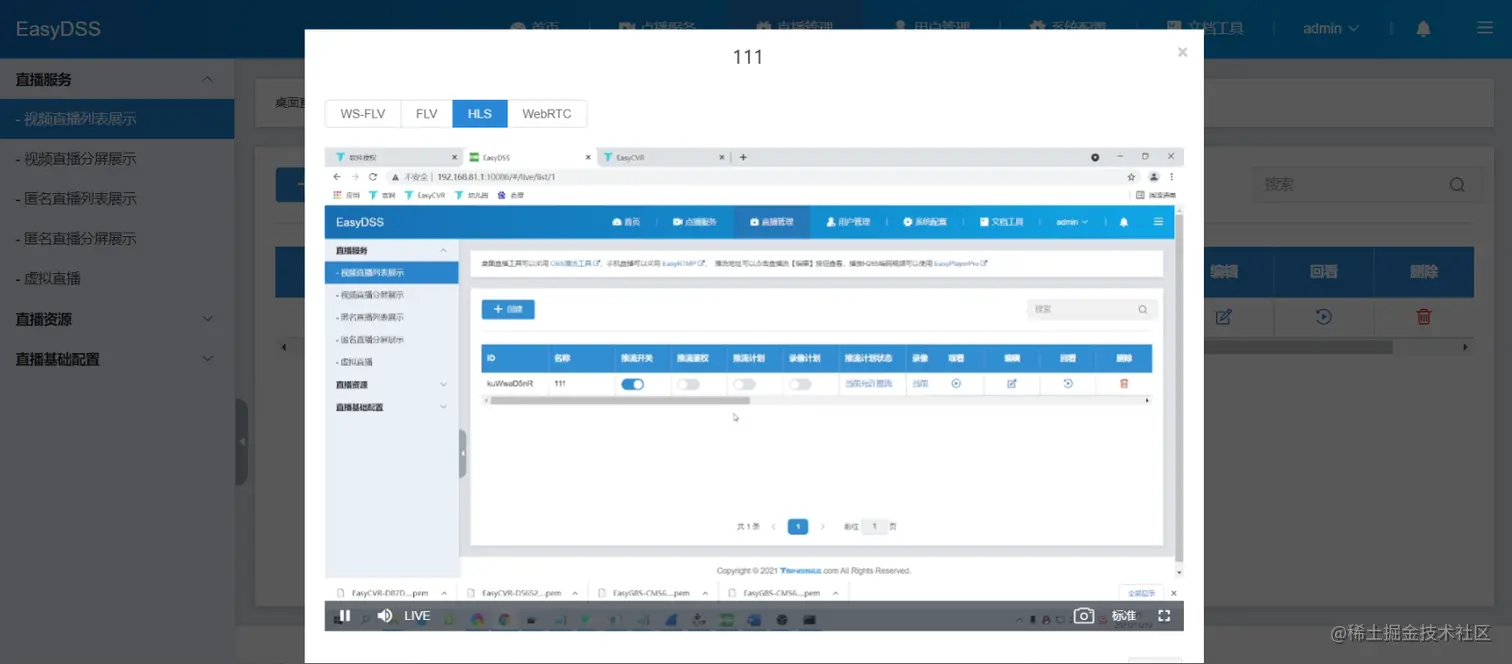Switch to the WS-FLV stream tab
Screen dimensions: 1512x664
coord(363,114)
